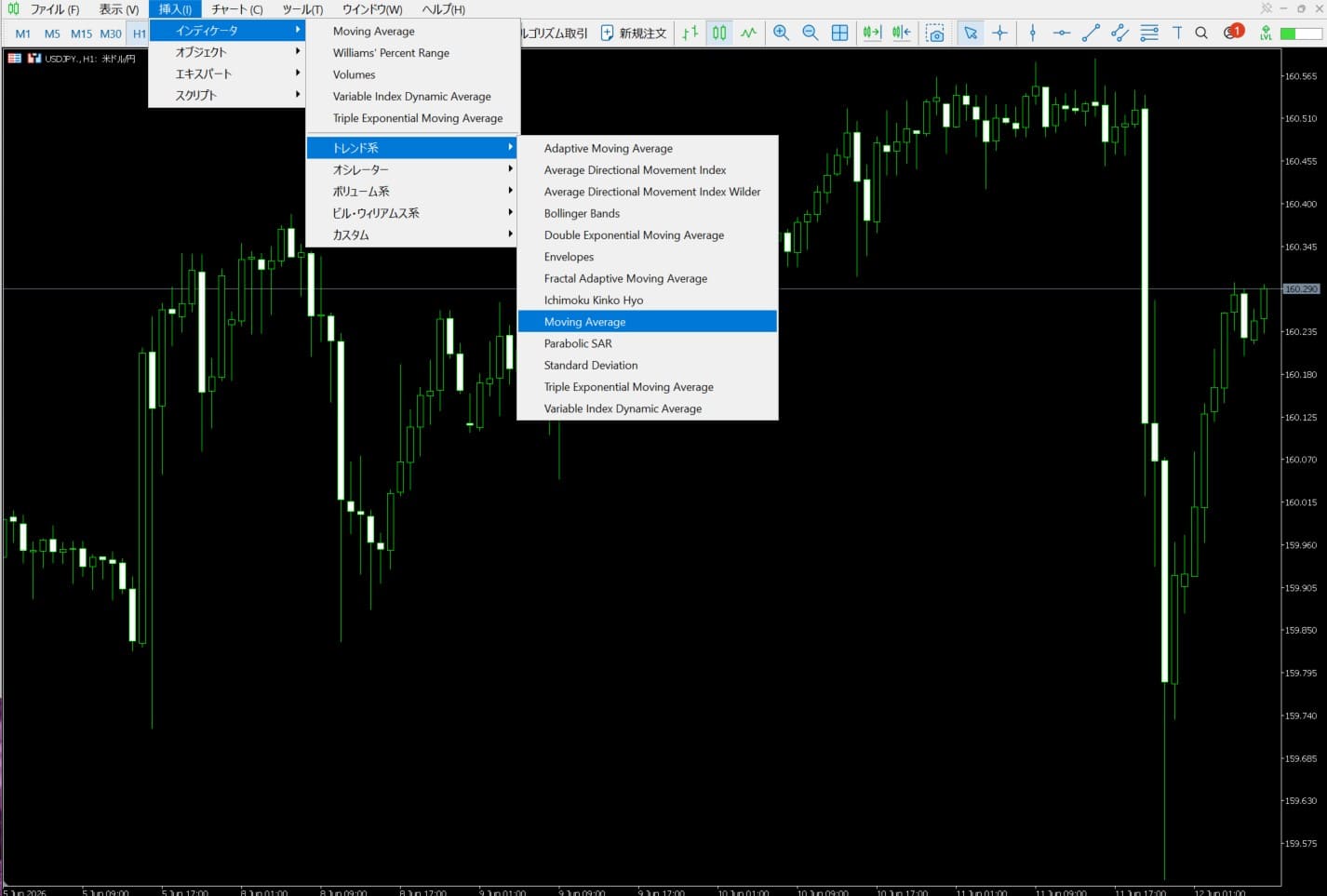Click 新規注文 new order button

(x=634, y=33)
